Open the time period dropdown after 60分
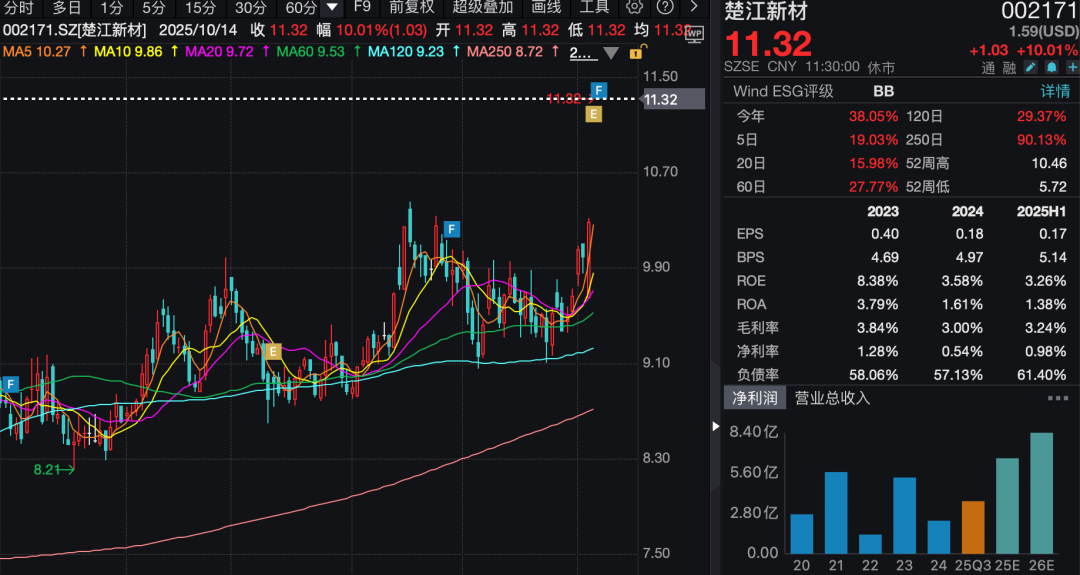1080x575 pixels. [333, 7]
